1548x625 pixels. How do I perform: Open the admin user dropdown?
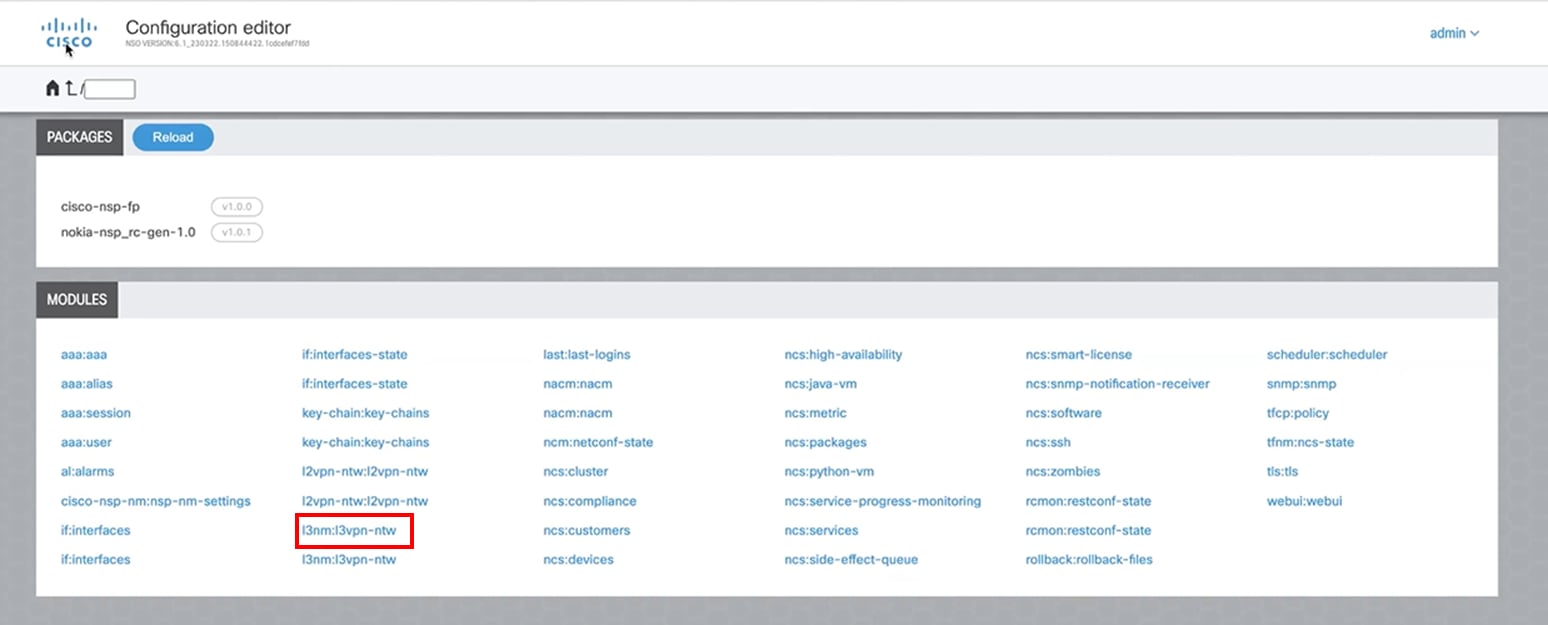tap(1454, 33)
